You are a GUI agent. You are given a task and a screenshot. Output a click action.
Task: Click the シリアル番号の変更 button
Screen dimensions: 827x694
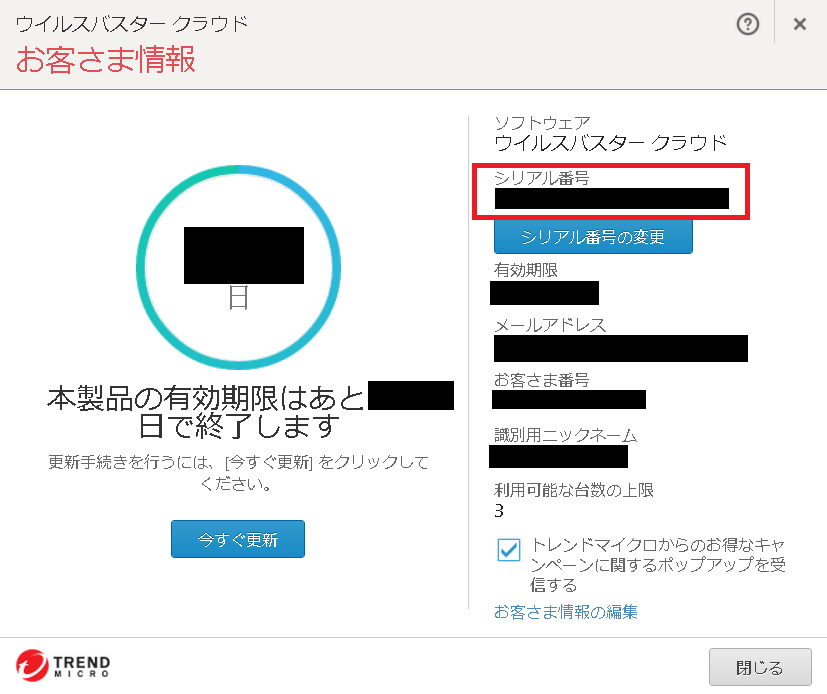coord(593,237)
